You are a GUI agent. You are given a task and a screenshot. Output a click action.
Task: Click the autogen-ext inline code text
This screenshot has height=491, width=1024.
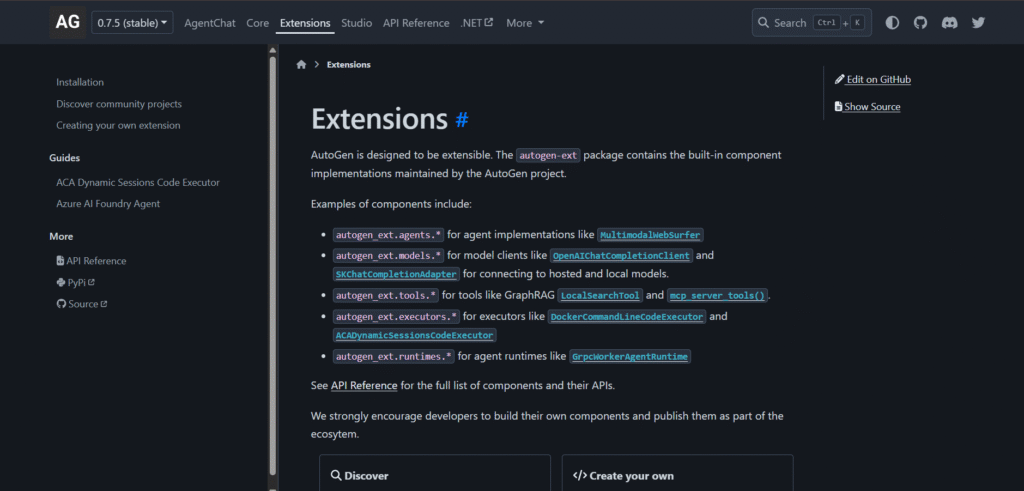click(x=548, y=155)
